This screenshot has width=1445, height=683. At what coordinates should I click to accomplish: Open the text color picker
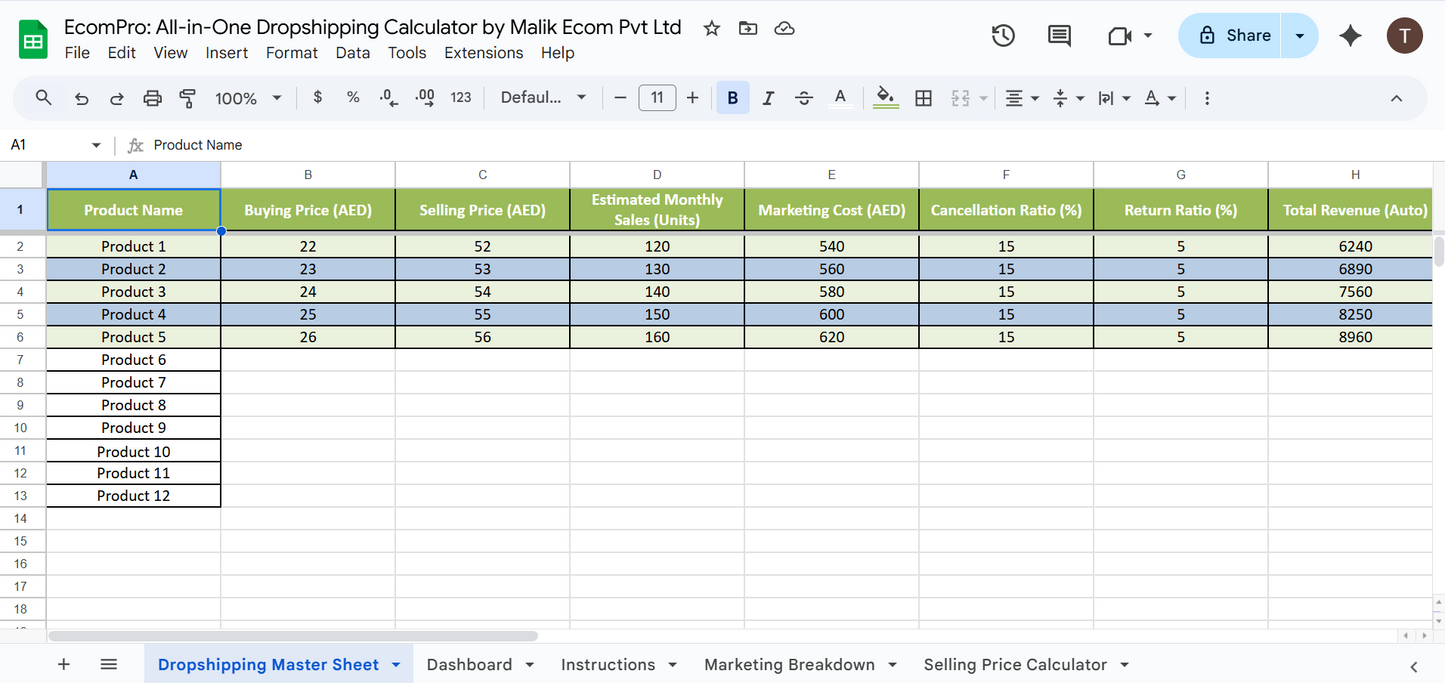point(840,98)
